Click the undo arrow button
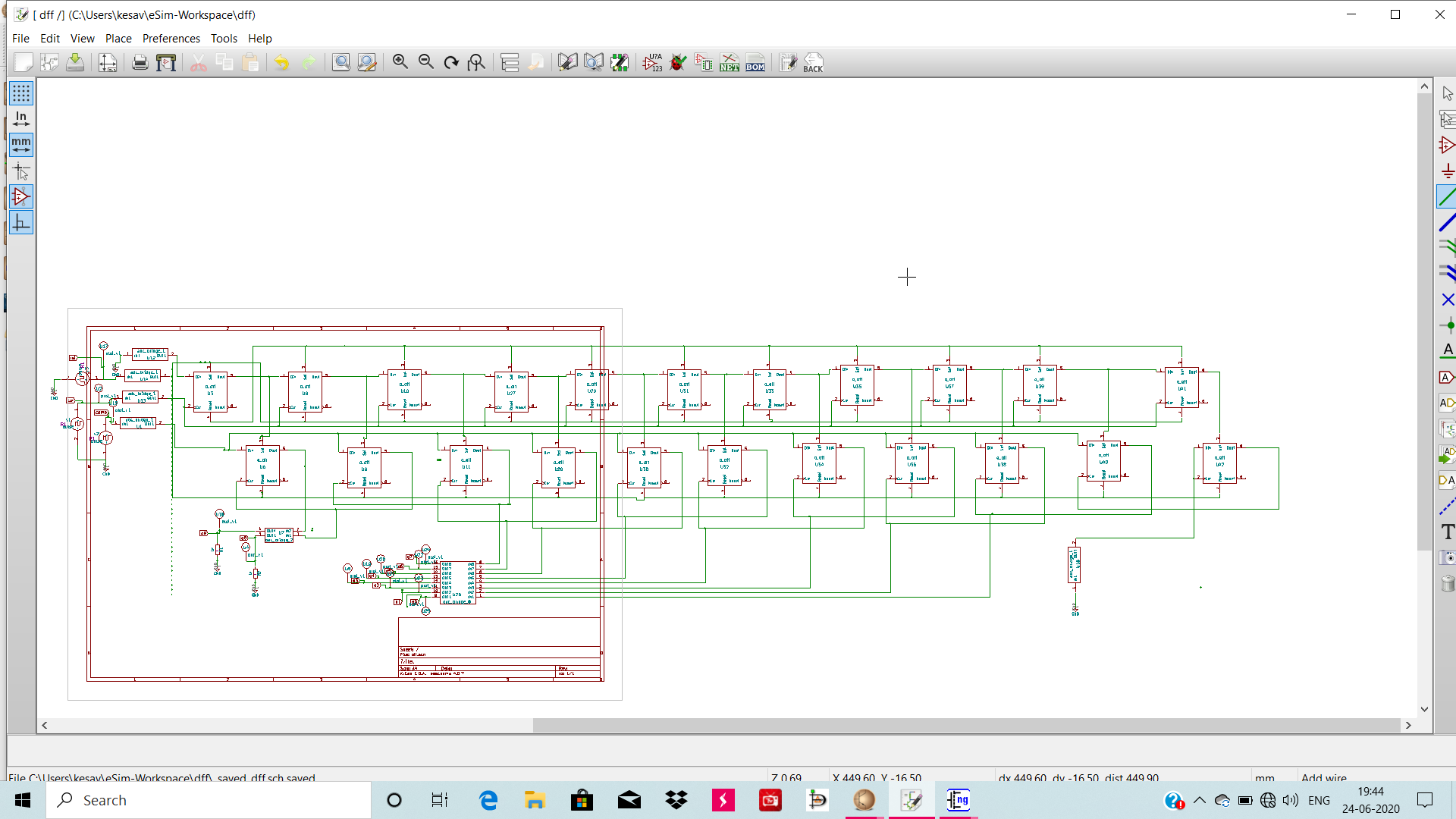Screen dimensions: 1456x819 click(x=281, y=63)
